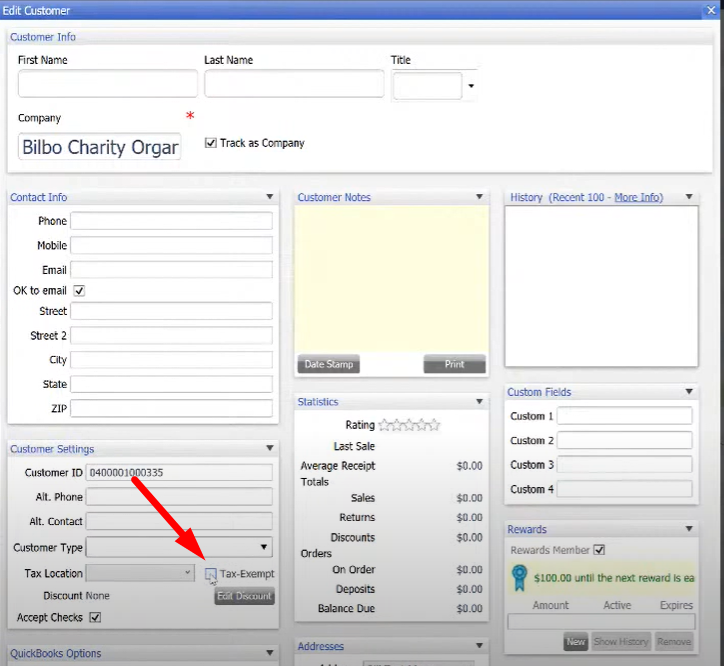Collapse the Rewards panel

(x=689, y=529)
